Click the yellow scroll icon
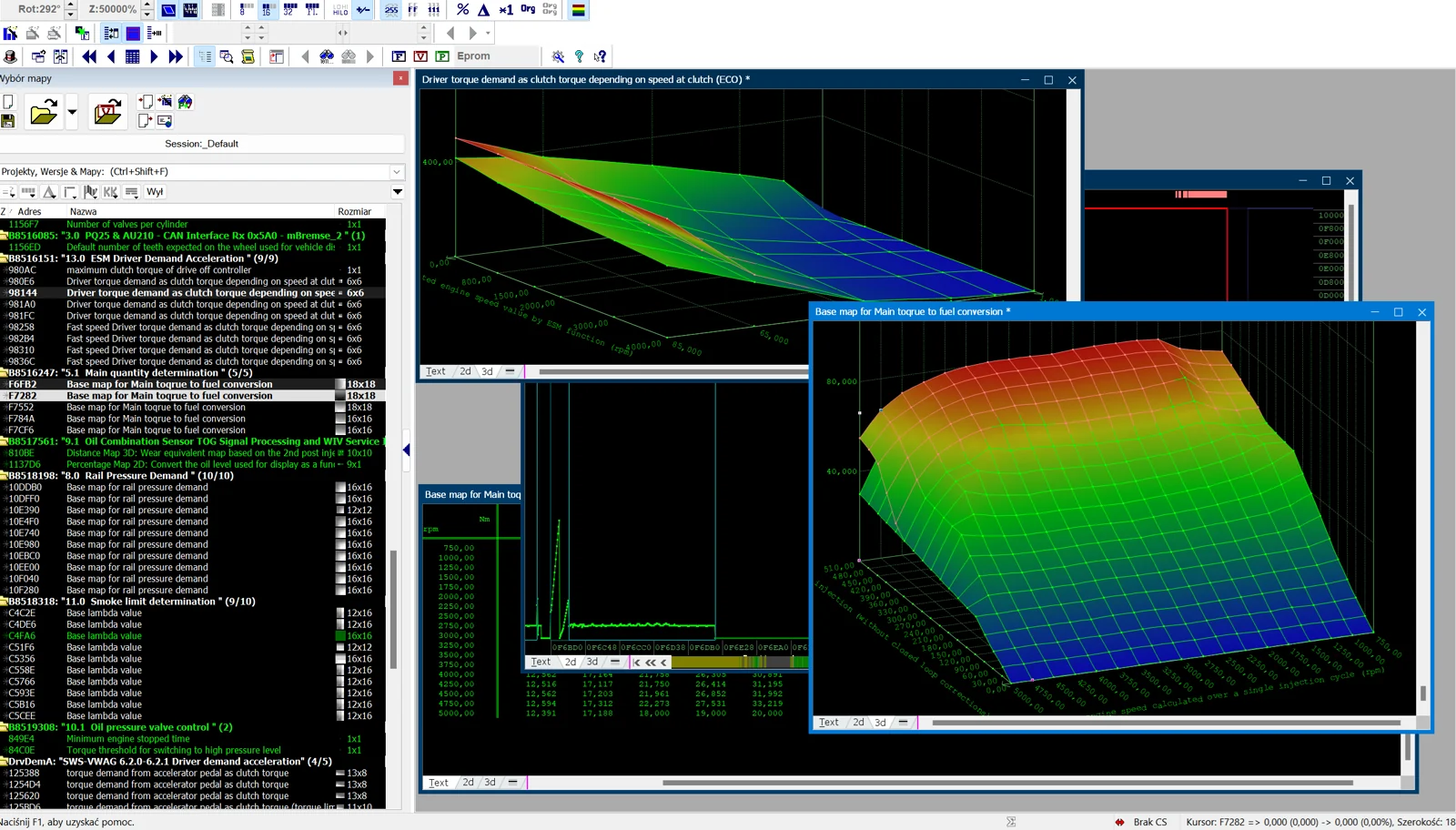 click(248, 56)
